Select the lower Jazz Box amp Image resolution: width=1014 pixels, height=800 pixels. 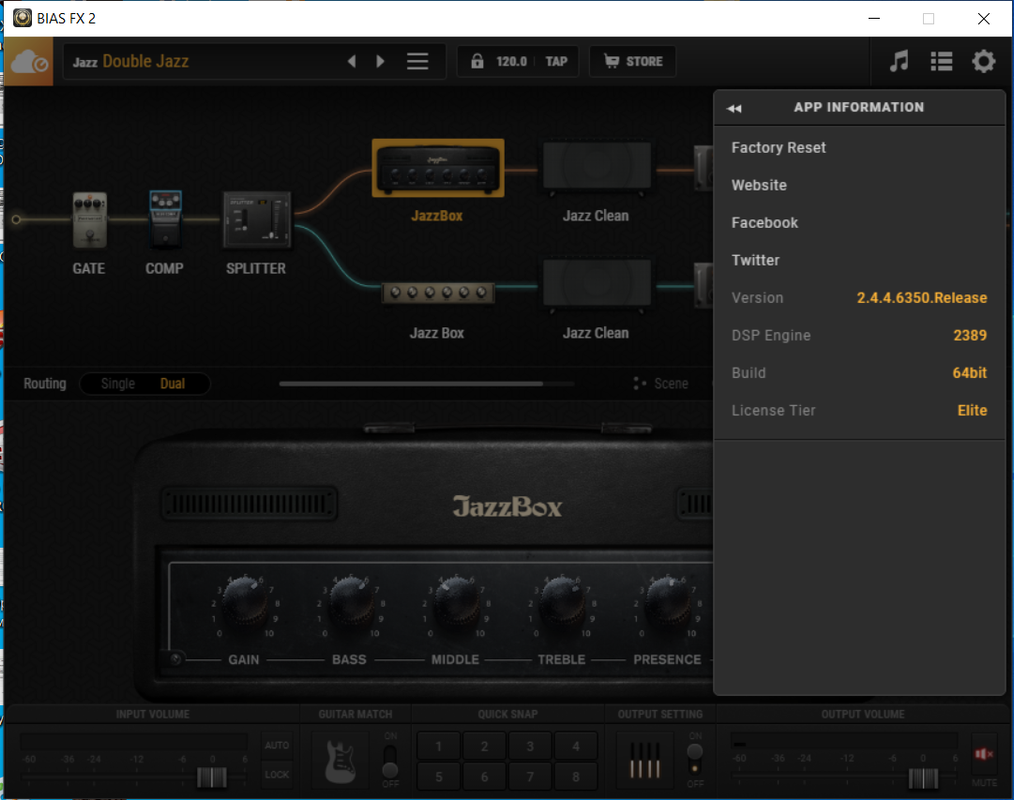coord(438,293)
